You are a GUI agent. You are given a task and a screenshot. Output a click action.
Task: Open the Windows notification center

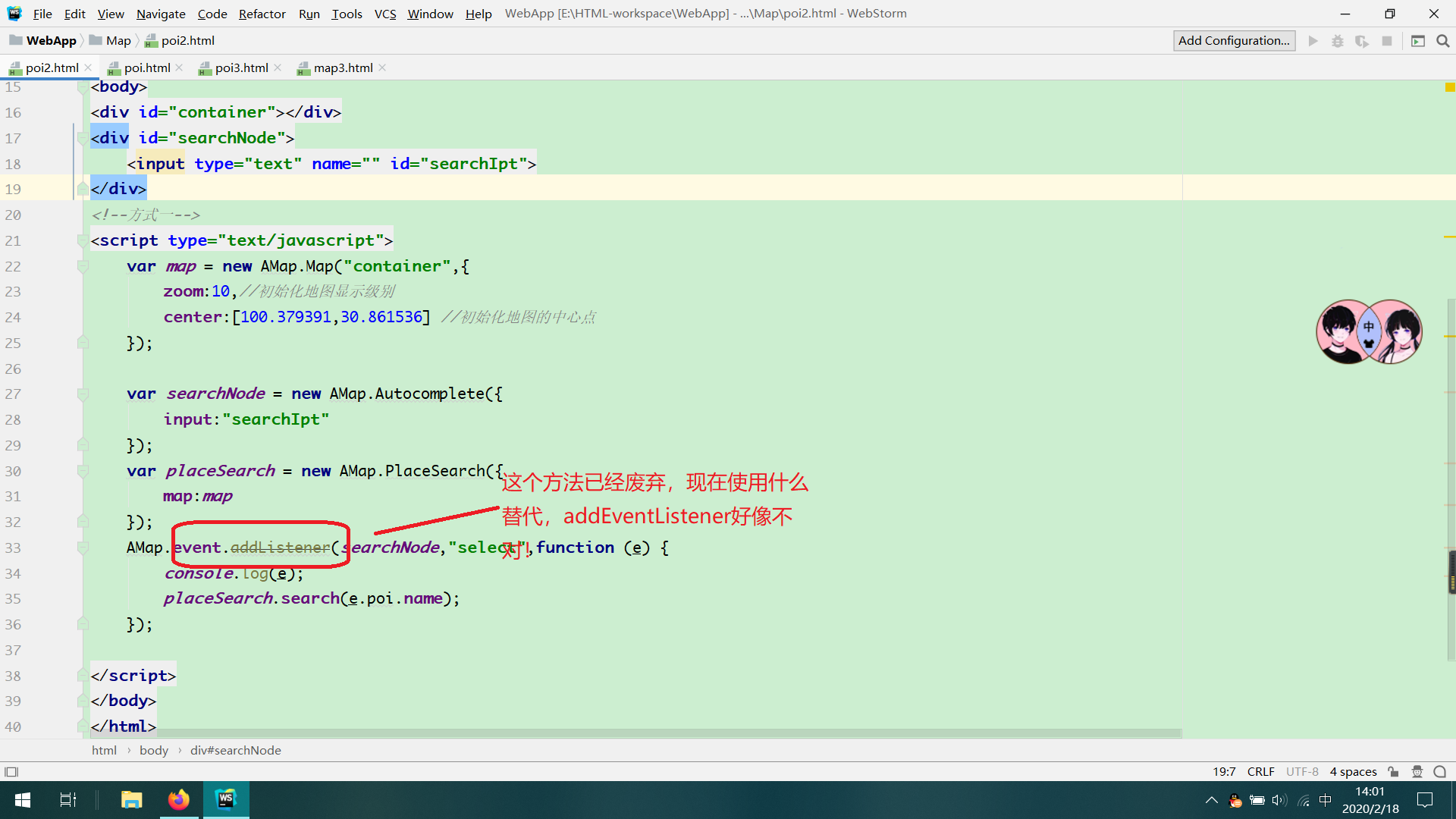[1425, 800]
